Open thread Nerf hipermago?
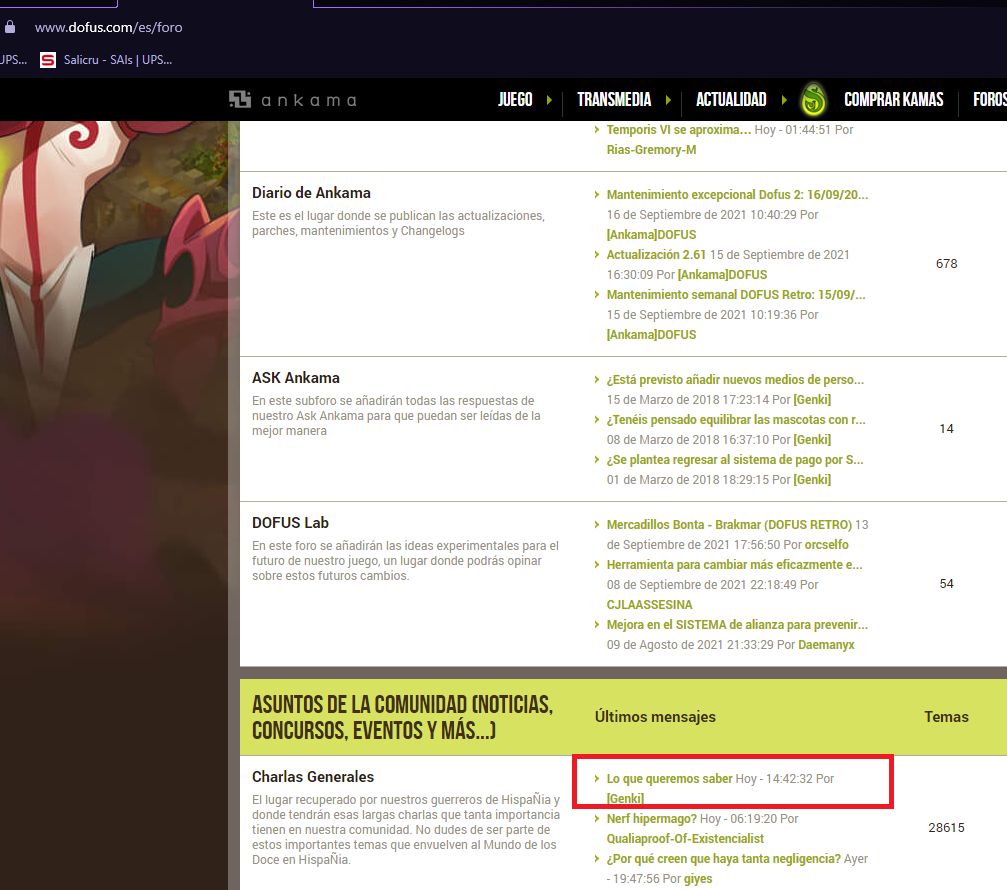 tap(651, 819)
